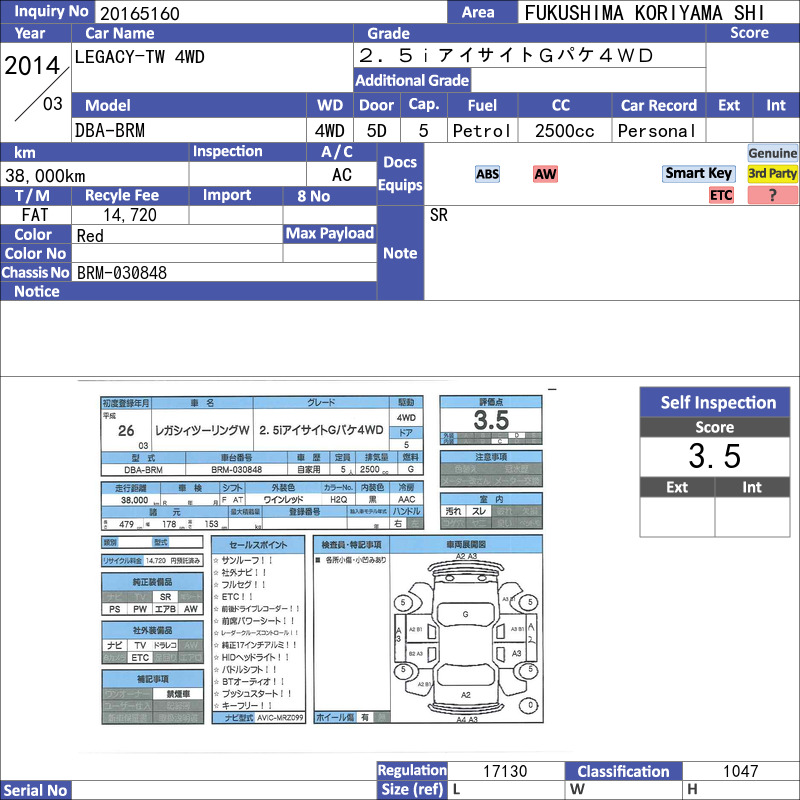This screenshot has height=800, width=800.
Task: Select the mileage 38,000km
Action: pos(45,176)
